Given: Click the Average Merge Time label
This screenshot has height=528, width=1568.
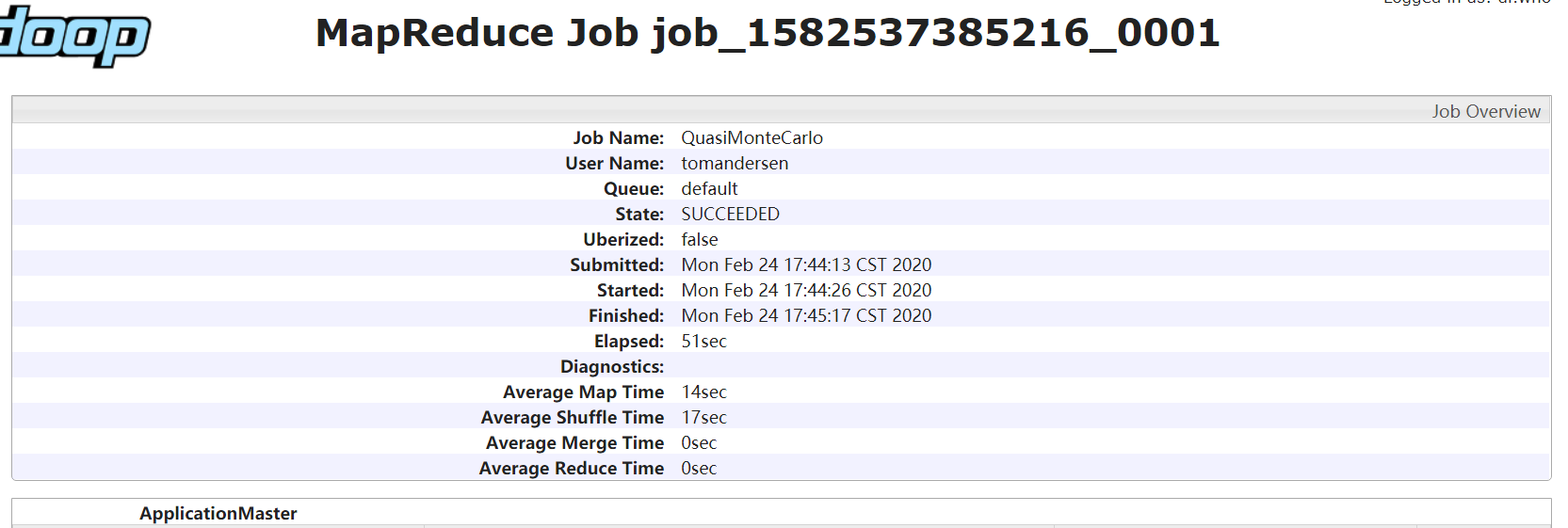Looking at the screenshot, I should pyautogui.click(x=575, y=442).
